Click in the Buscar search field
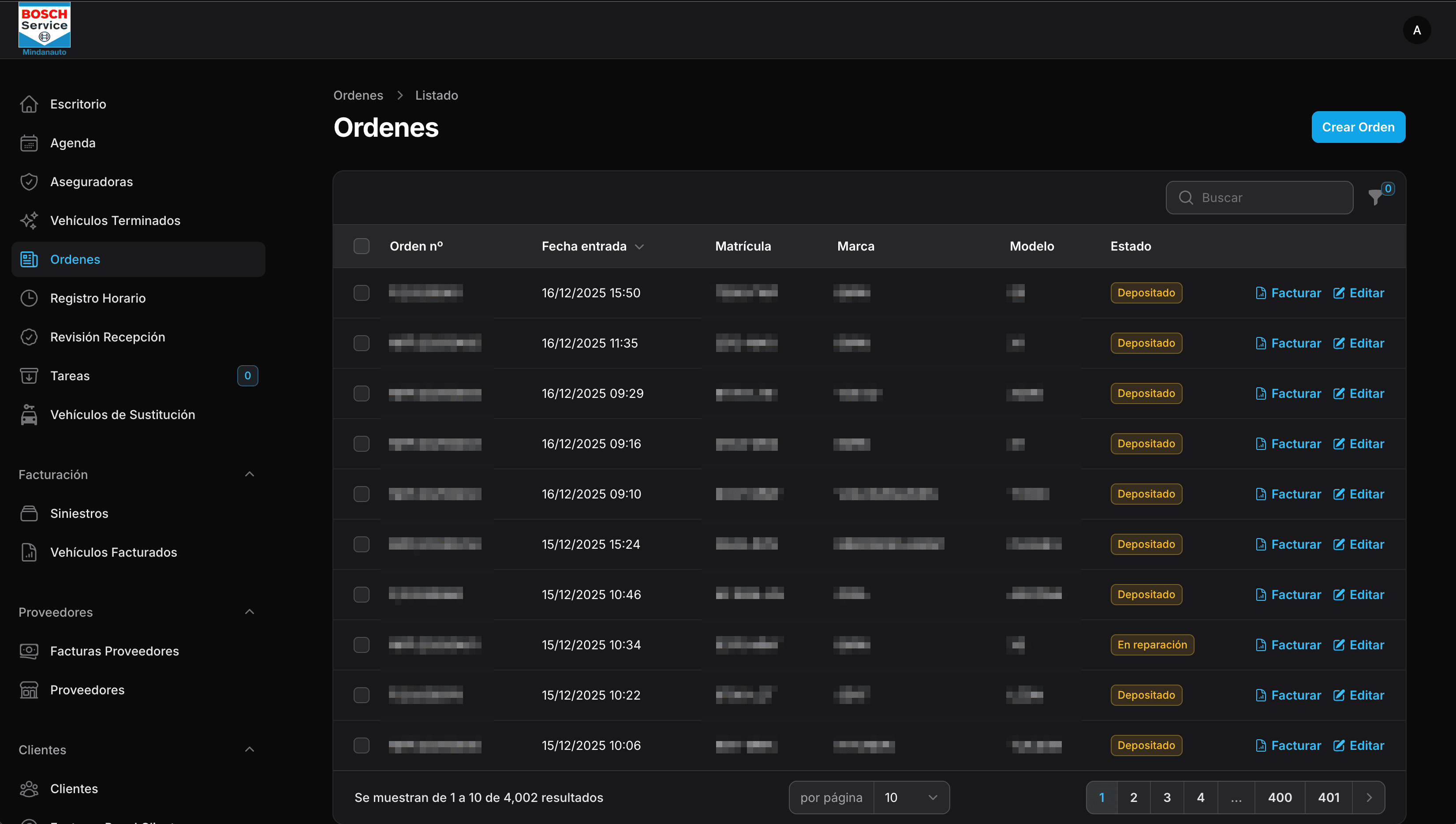This screenshot has width=1456, height=824. tap(1259, 198)
